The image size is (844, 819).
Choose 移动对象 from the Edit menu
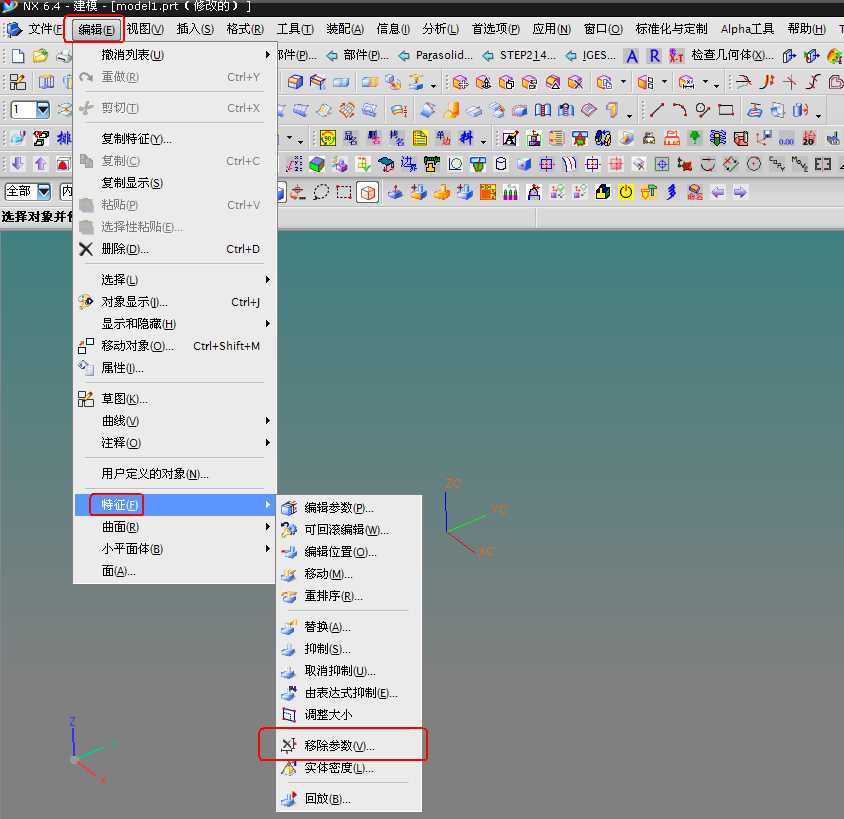tap(175, 346)
